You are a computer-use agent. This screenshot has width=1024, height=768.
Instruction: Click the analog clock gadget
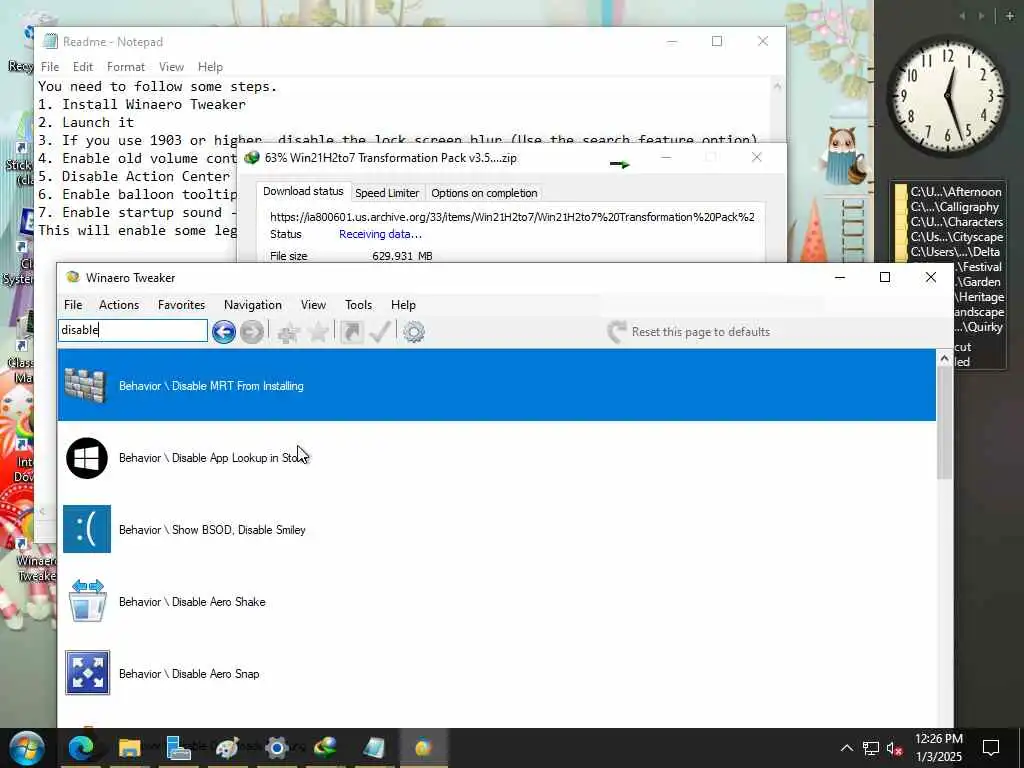coord(948,97)
